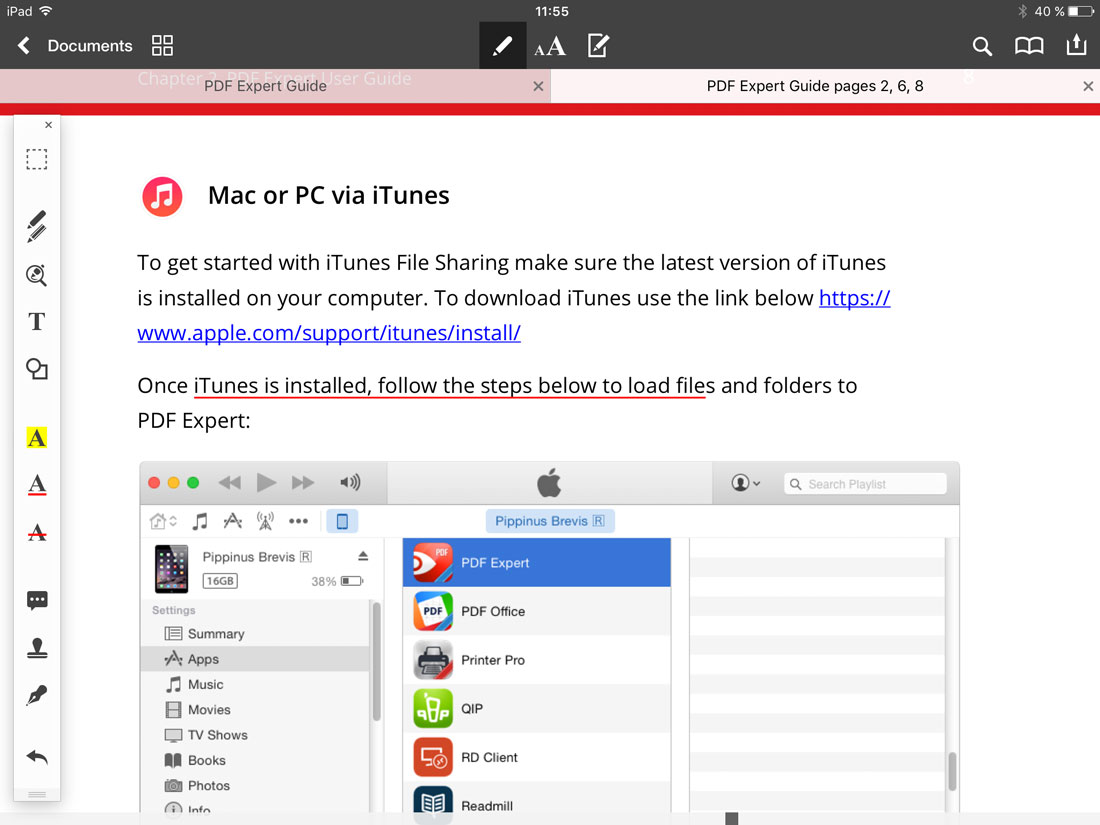The image size is (1100, 825).
Task: Undo the last annotation
Action: point(36,757)
